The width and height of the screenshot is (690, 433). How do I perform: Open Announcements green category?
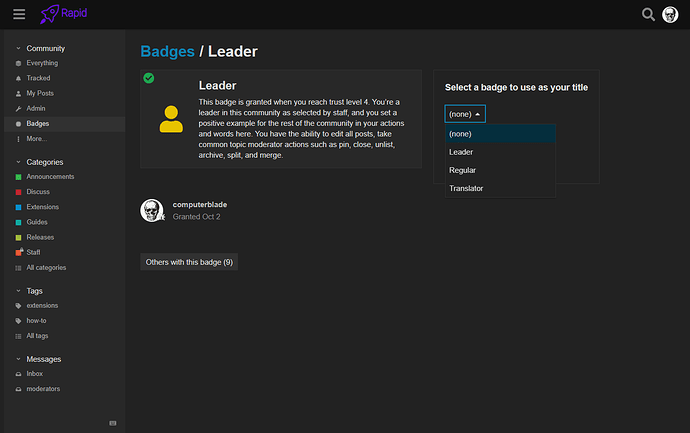(50, 176)
